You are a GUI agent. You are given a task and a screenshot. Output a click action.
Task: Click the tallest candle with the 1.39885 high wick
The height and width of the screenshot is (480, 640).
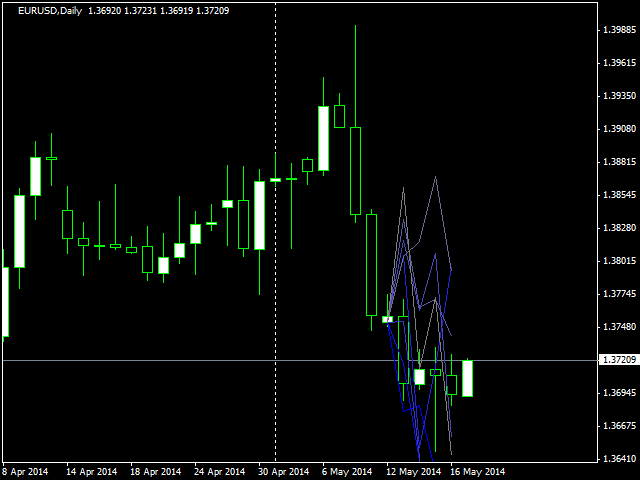(x=356, y=171)
